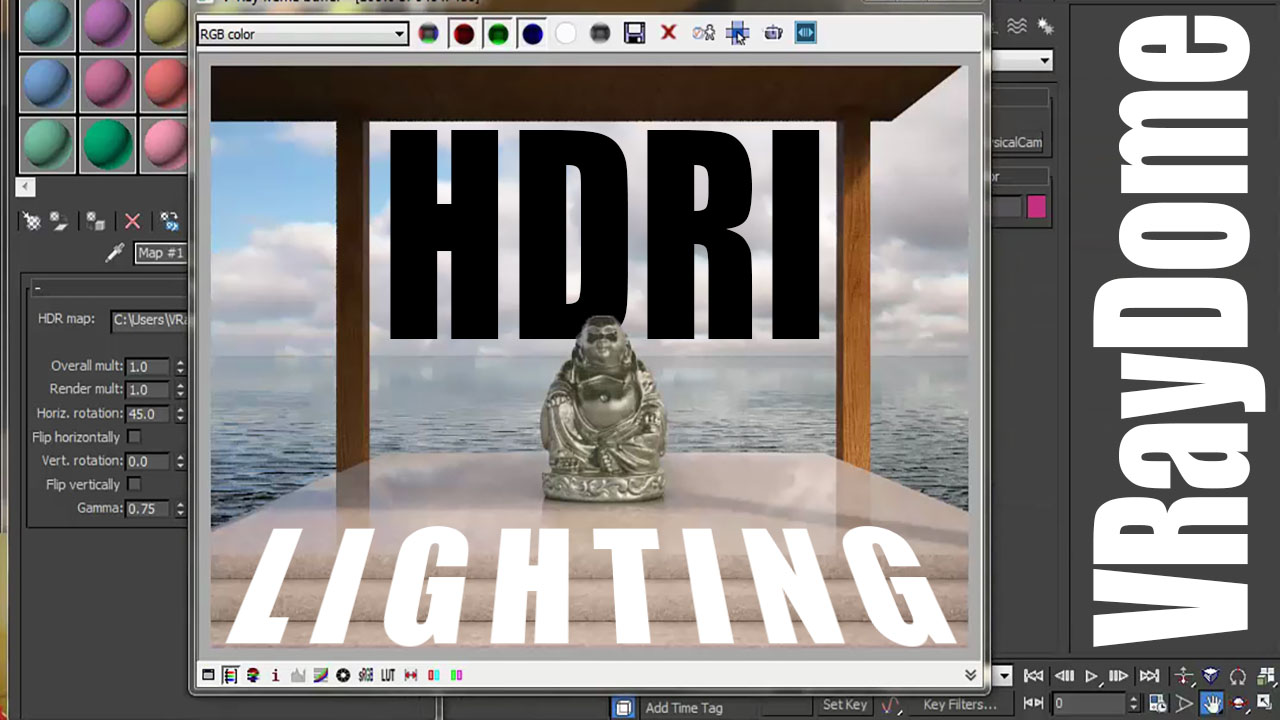1280x720 pixels.
Task: Click the teapot render icon
Action: (x=772, y=34)
